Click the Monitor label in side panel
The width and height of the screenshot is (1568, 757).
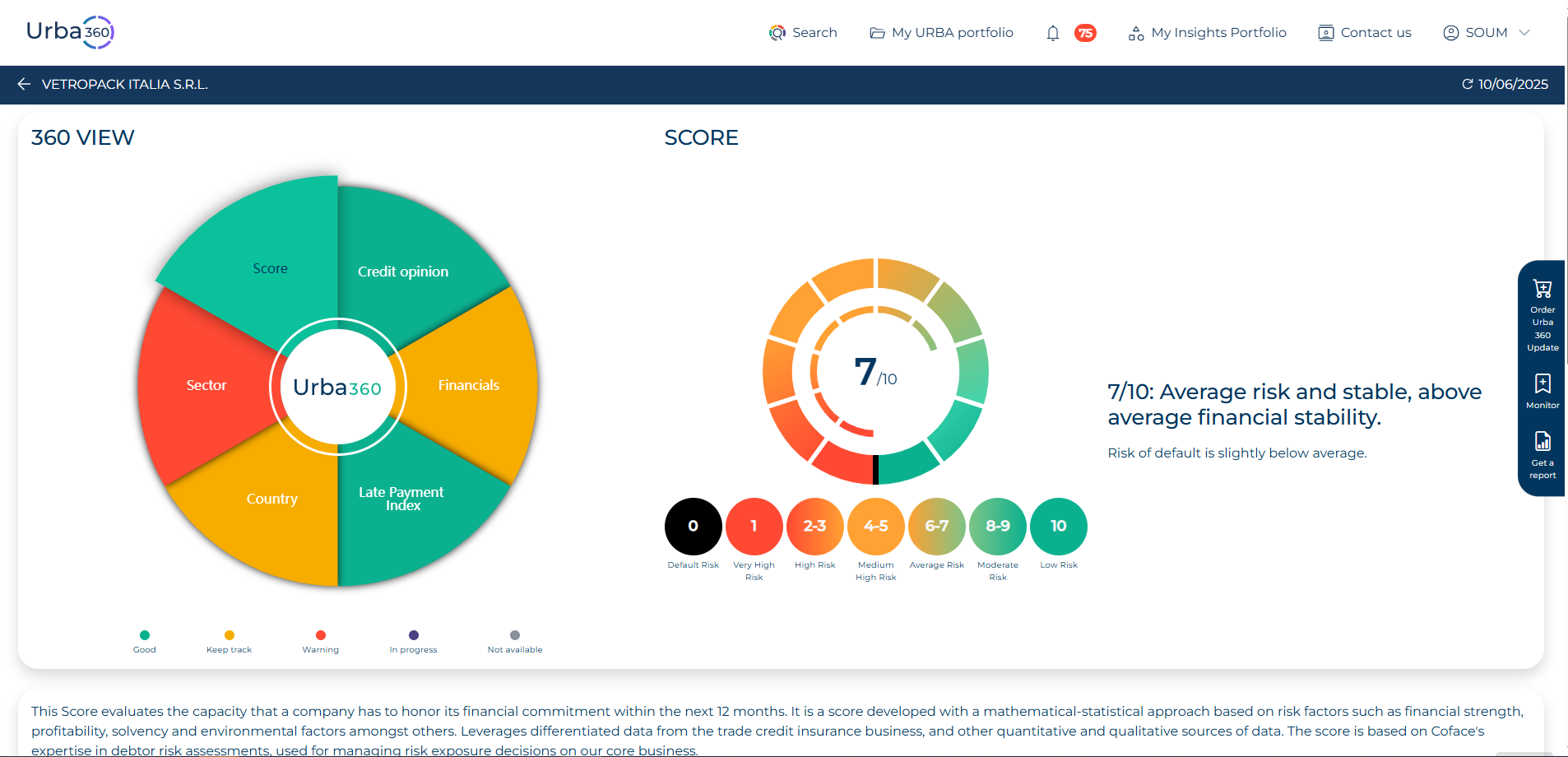click(x=1542, y=406)
